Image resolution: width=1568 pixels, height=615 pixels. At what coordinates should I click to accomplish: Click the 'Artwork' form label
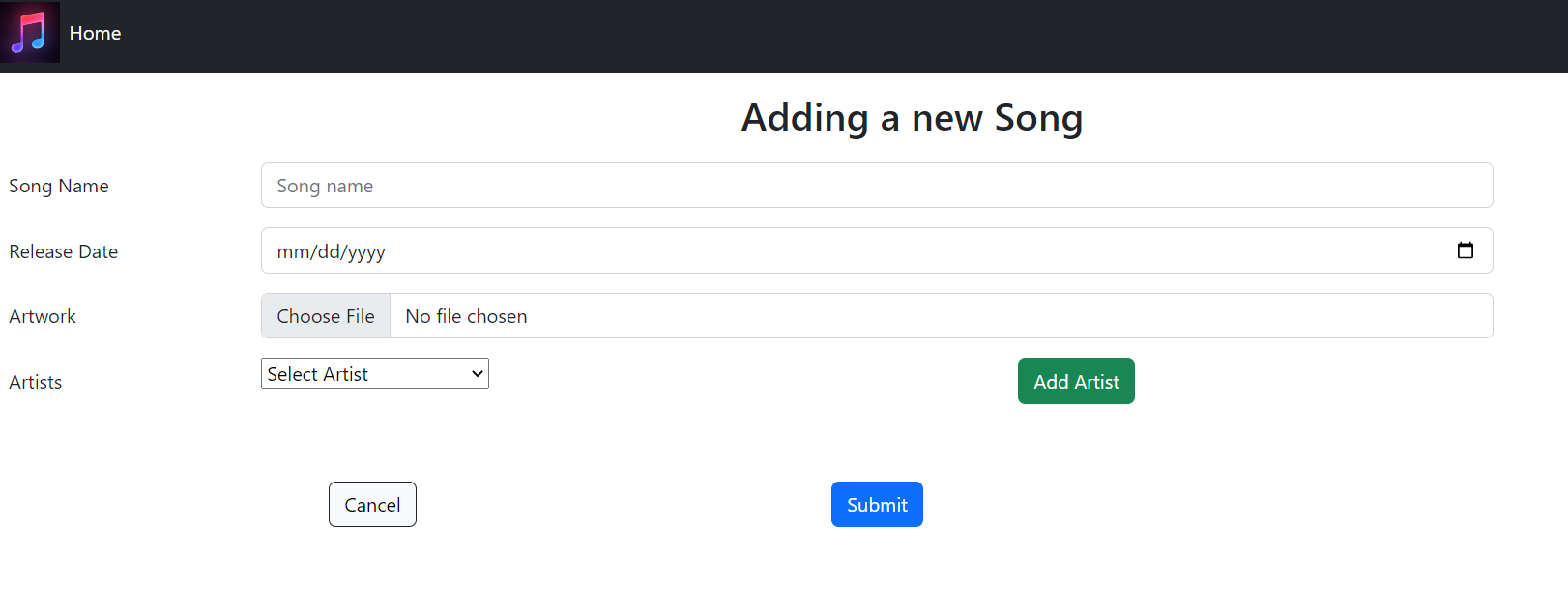[42, 315]
